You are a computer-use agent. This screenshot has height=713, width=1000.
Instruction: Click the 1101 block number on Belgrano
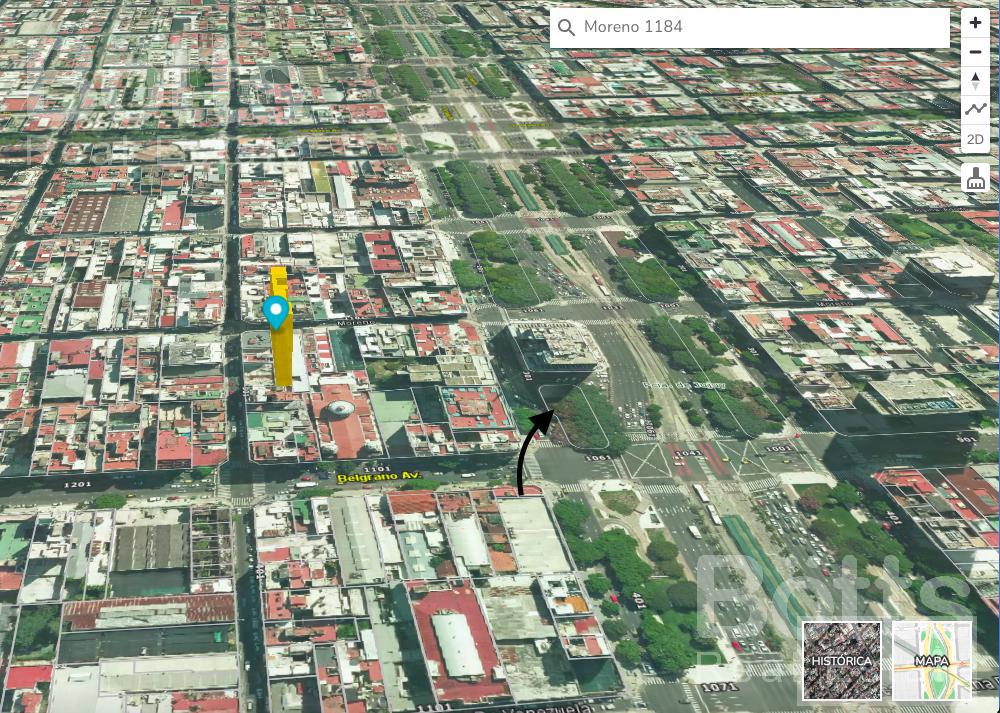click(376, 469)
